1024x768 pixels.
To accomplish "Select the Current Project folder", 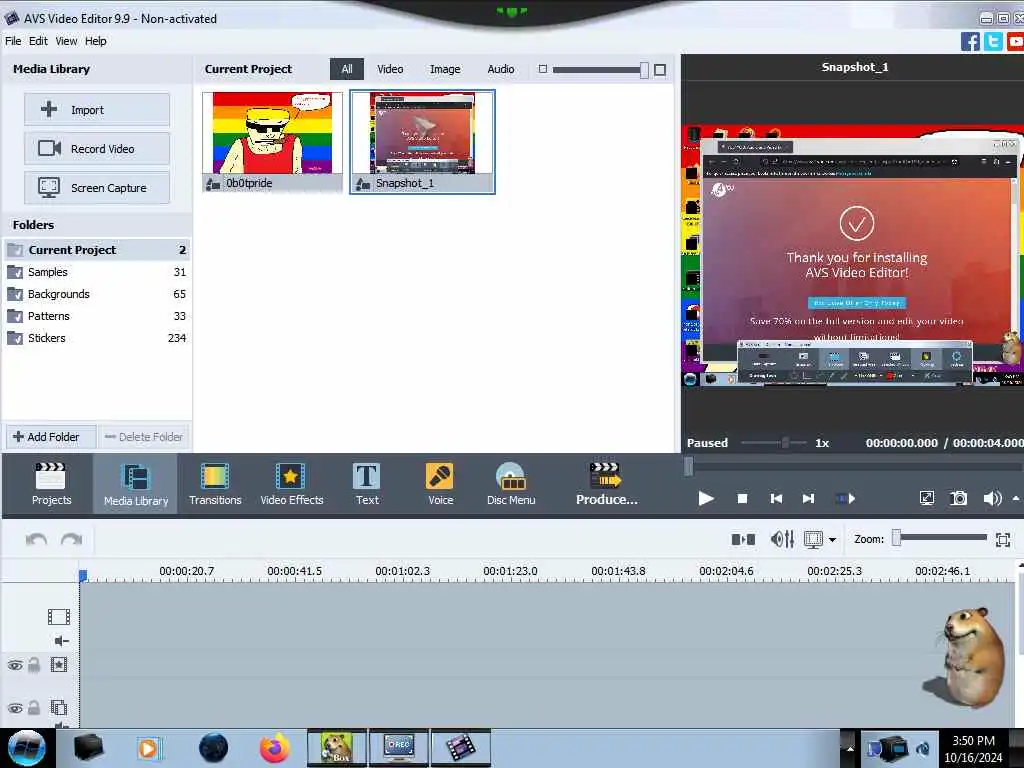I will [97, 249].
